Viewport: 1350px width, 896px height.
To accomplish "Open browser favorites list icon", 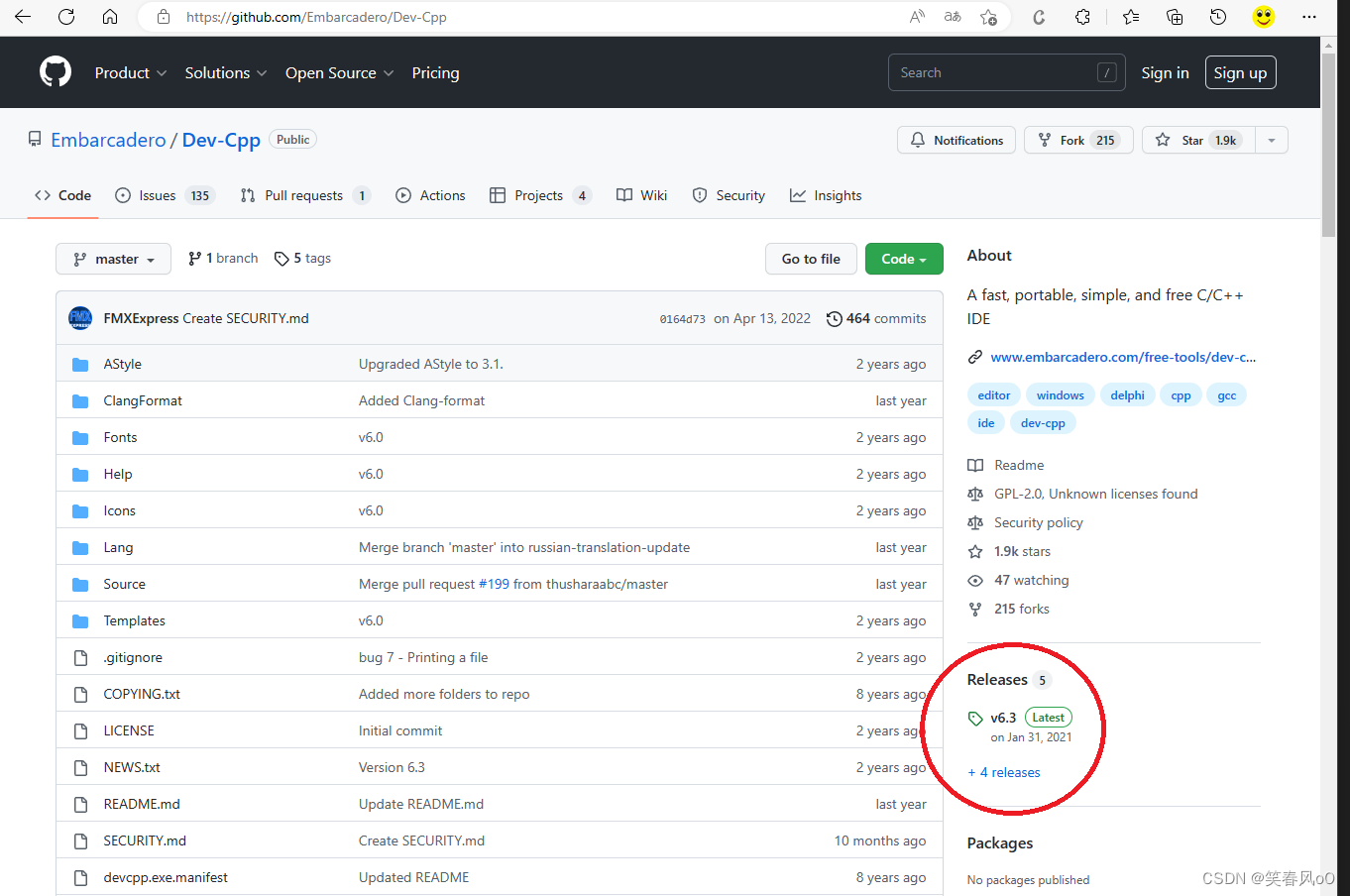I will (x=1131, y=17).
